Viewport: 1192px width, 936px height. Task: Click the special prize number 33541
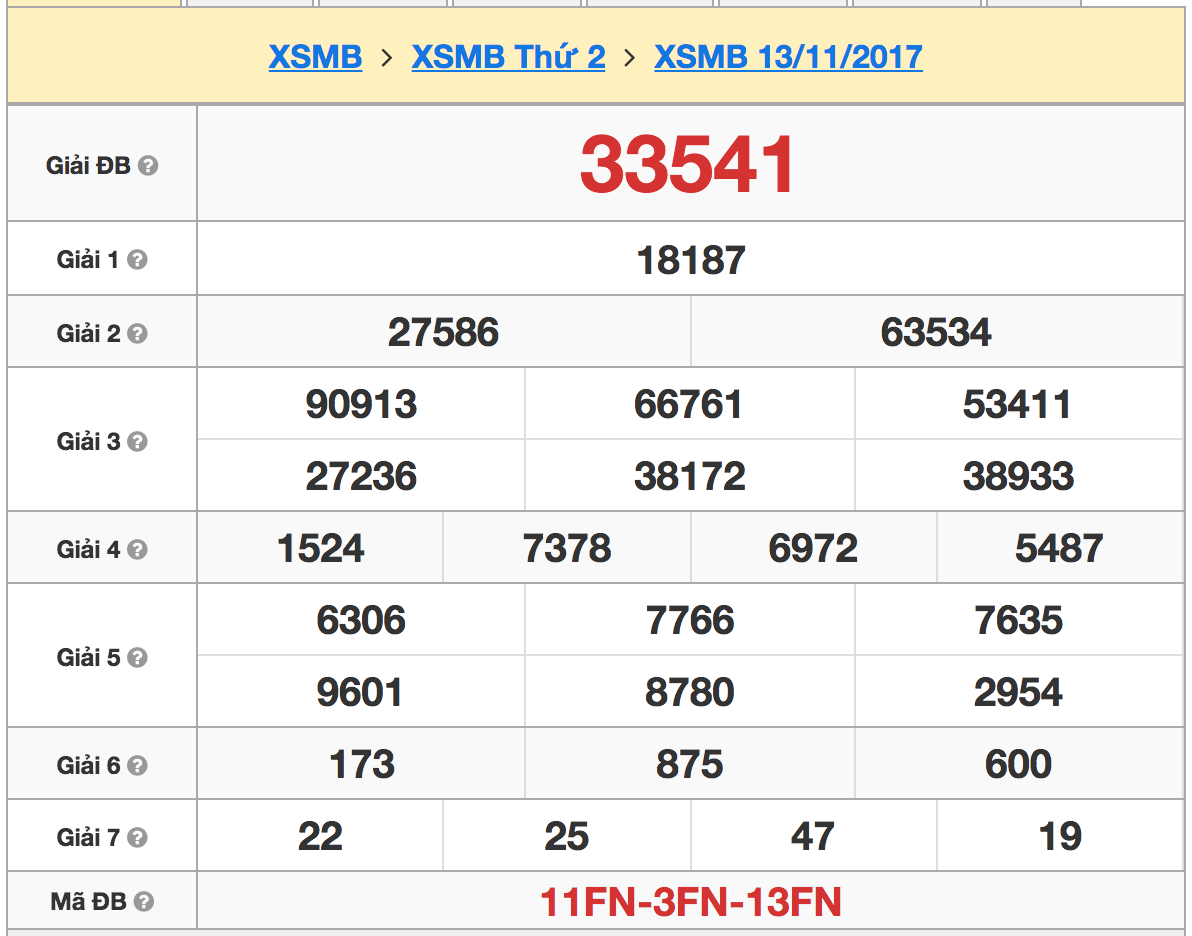pyautogui.click(x=689, y=165)
